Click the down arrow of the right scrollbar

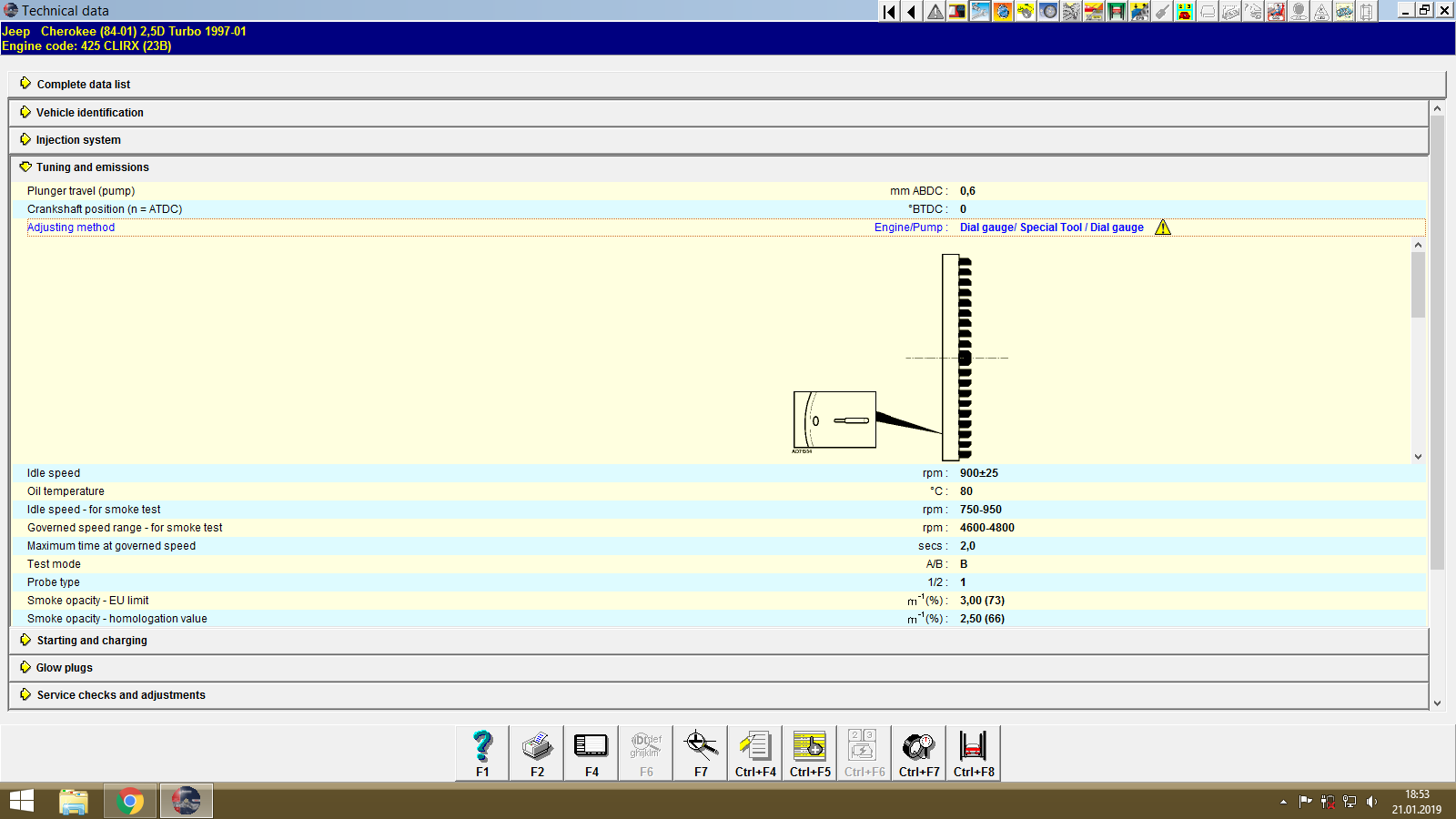coord(1438,703)
